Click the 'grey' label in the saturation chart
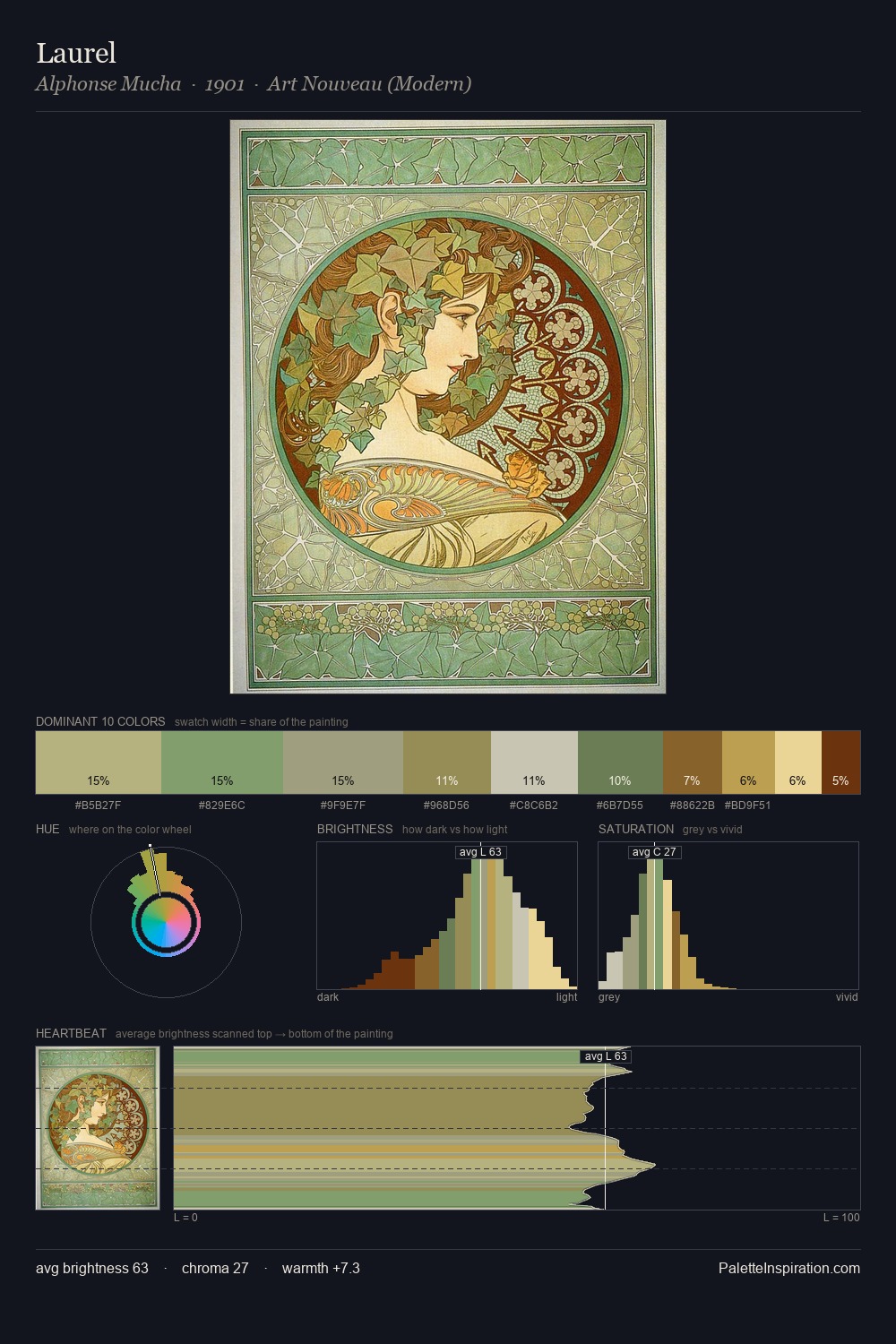Screen dimensions: 896x1344 [x=609, y=997]
